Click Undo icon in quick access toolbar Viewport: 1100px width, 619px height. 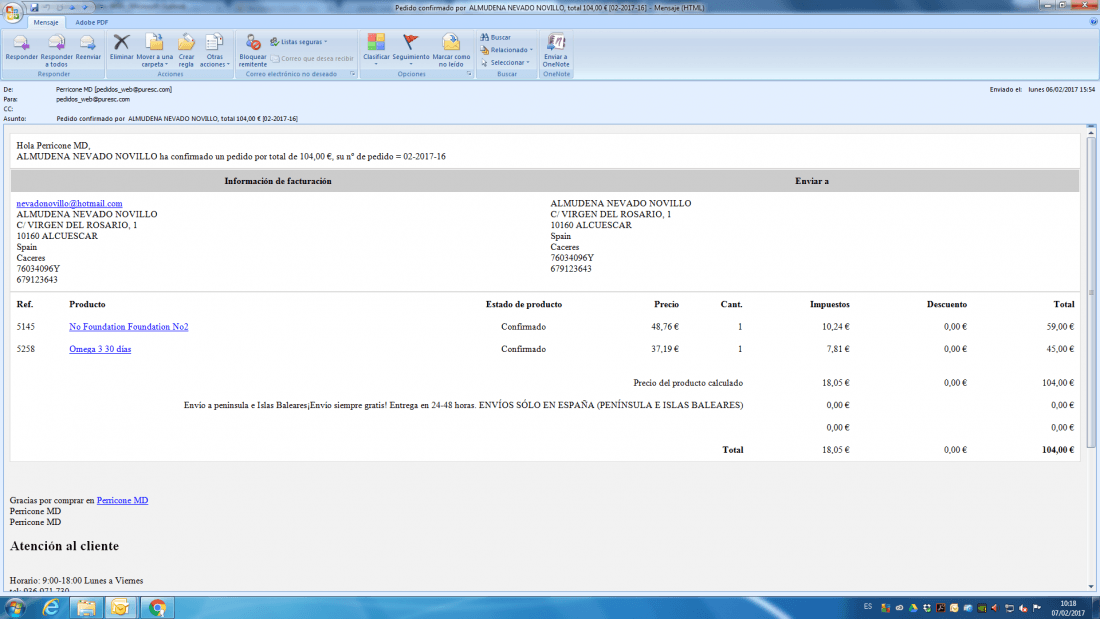46,8
